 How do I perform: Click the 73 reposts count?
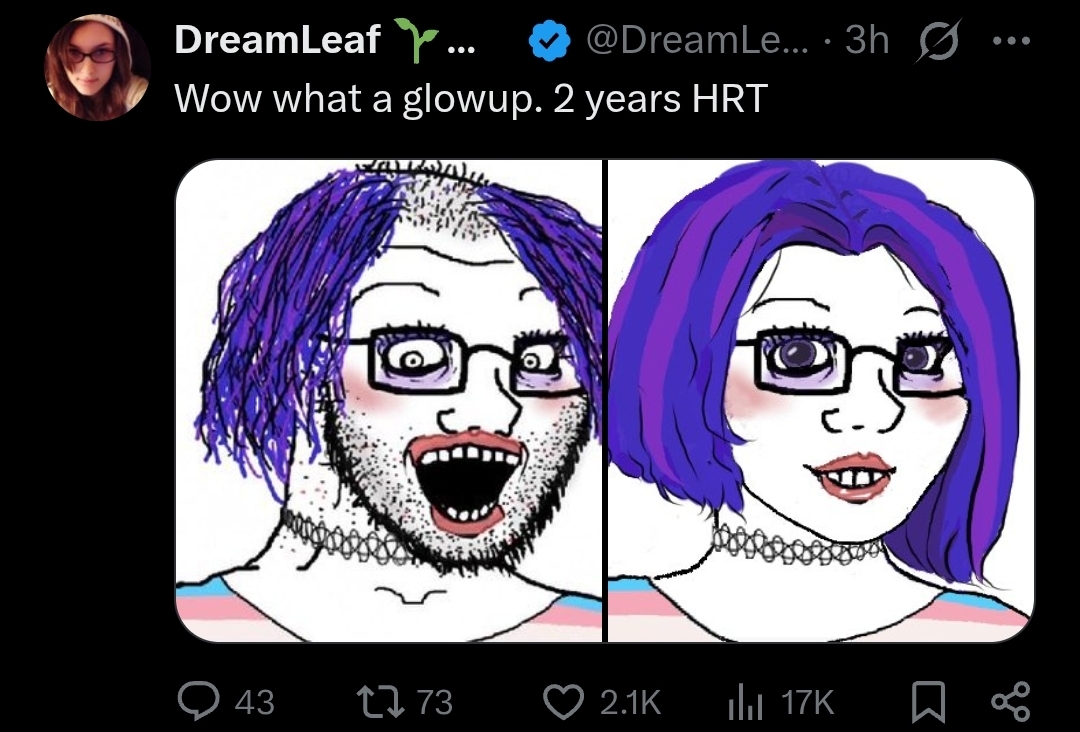[435, 702]
